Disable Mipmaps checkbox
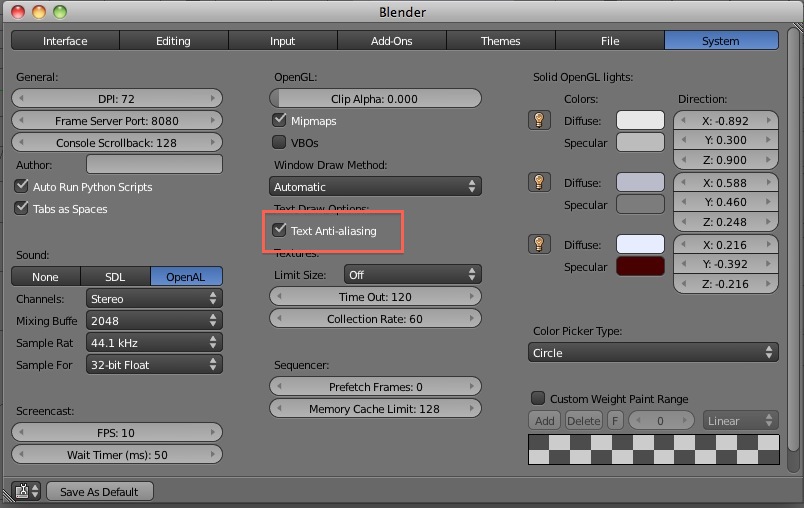804x508 pixels. tap(279, 120)
